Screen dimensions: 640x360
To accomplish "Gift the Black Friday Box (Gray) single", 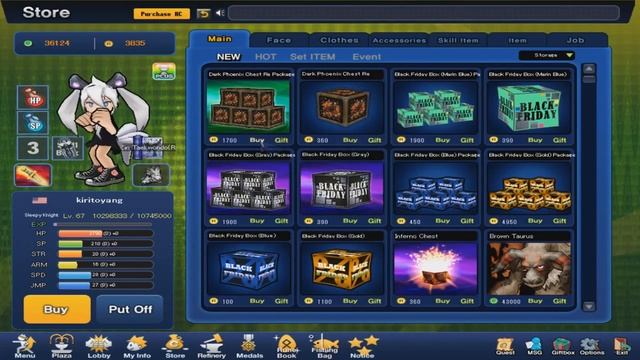I will 374,221.
